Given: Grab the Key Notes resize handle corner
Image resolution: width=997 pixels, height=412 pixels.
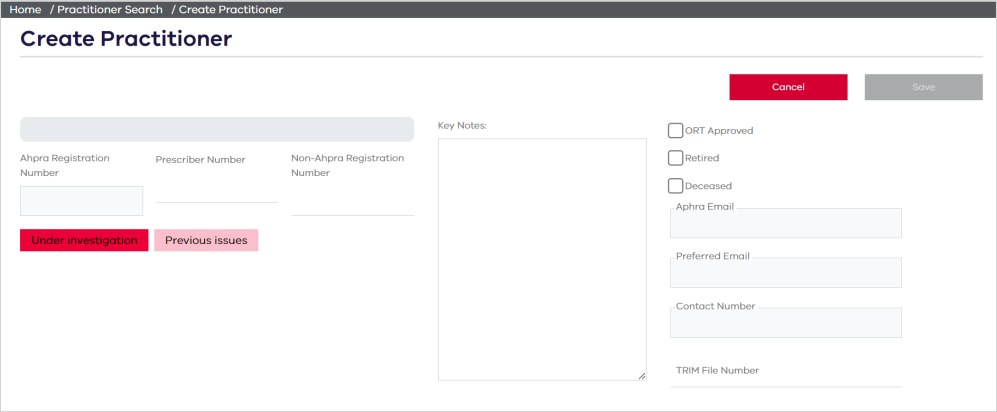Looking at the screenshot, I should [642, 376].
